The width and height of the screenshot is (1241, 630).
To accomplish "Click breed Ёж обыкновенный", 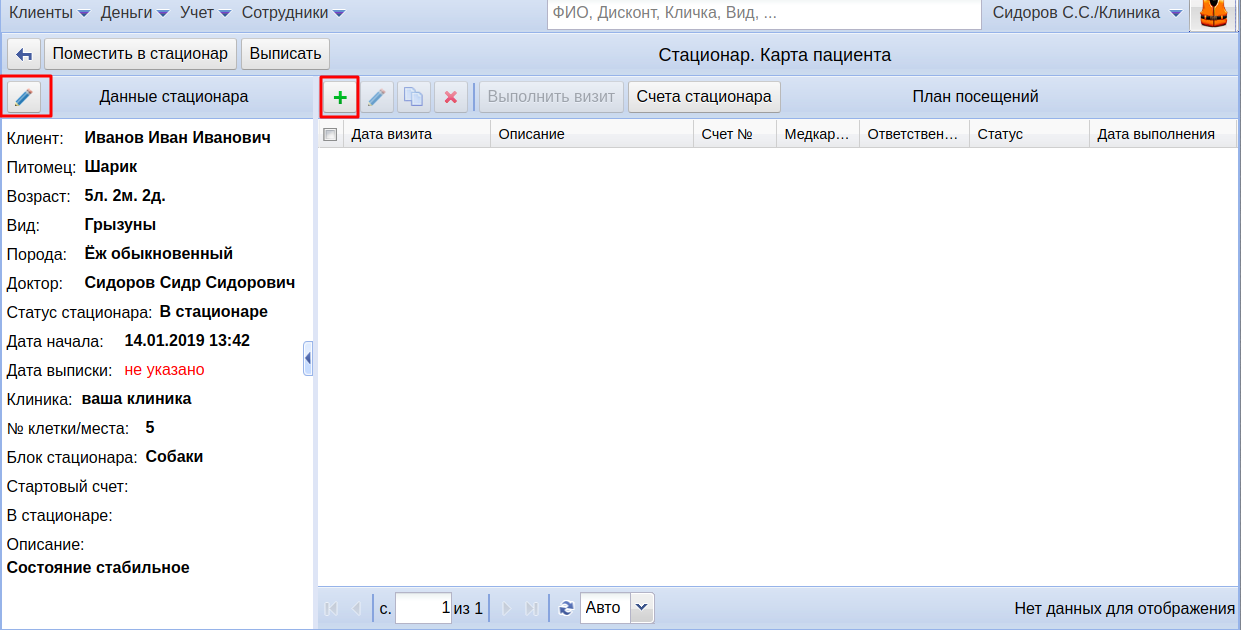I will point(159,254).
